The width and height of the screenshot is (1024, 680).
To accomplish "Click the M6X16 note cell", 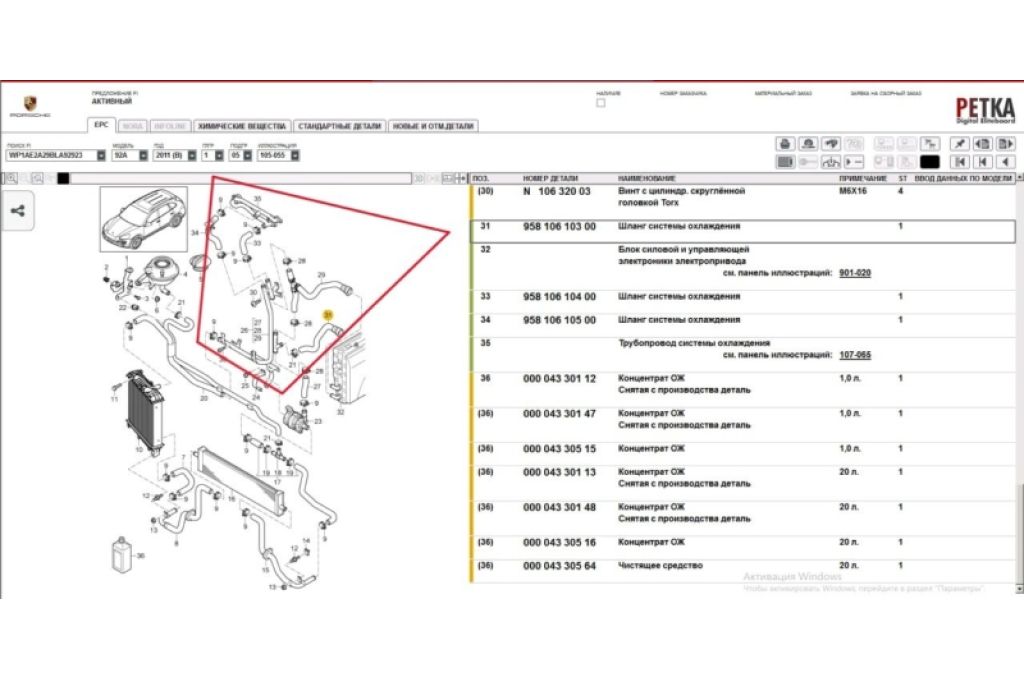I will point(853,191).
